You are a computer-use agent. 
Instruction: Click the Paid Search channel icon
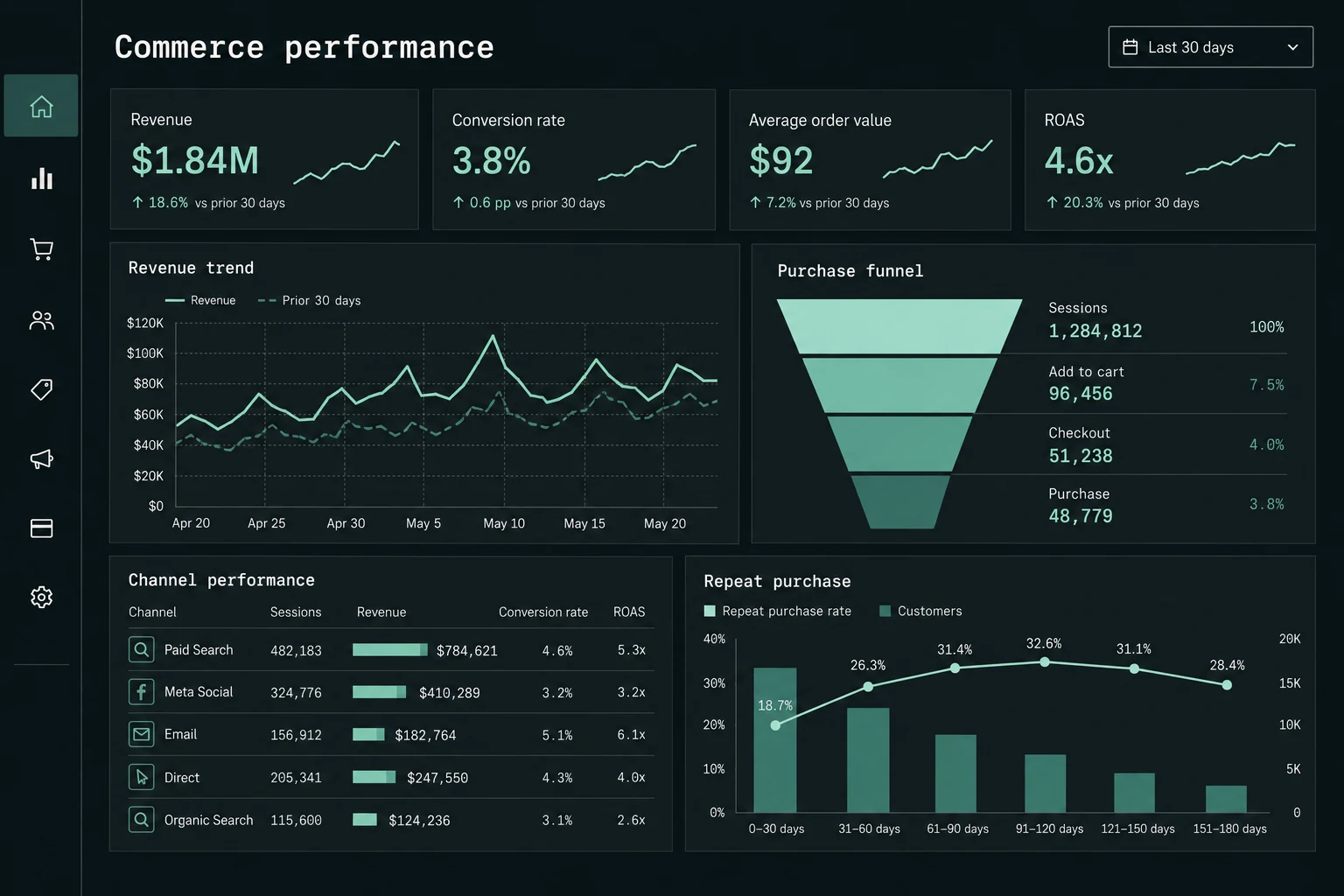(141, 649)
